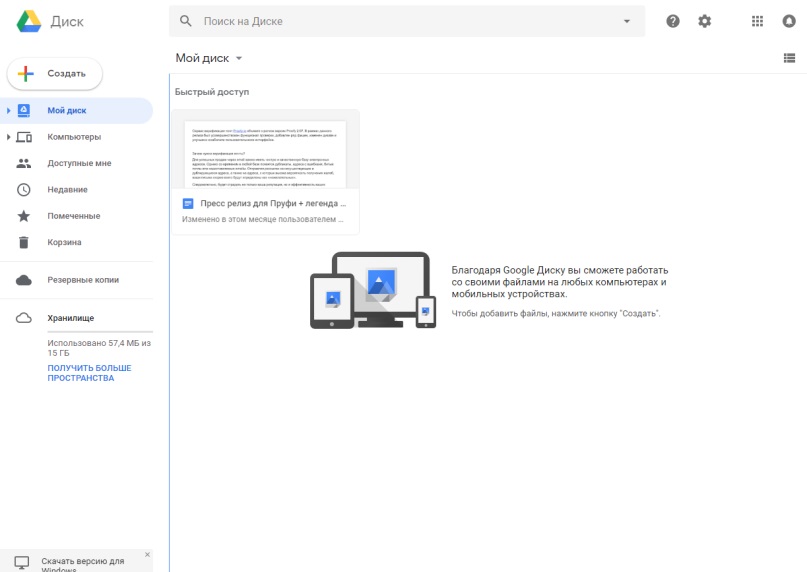Click the Корзина trash bin icon

point(24,242)
